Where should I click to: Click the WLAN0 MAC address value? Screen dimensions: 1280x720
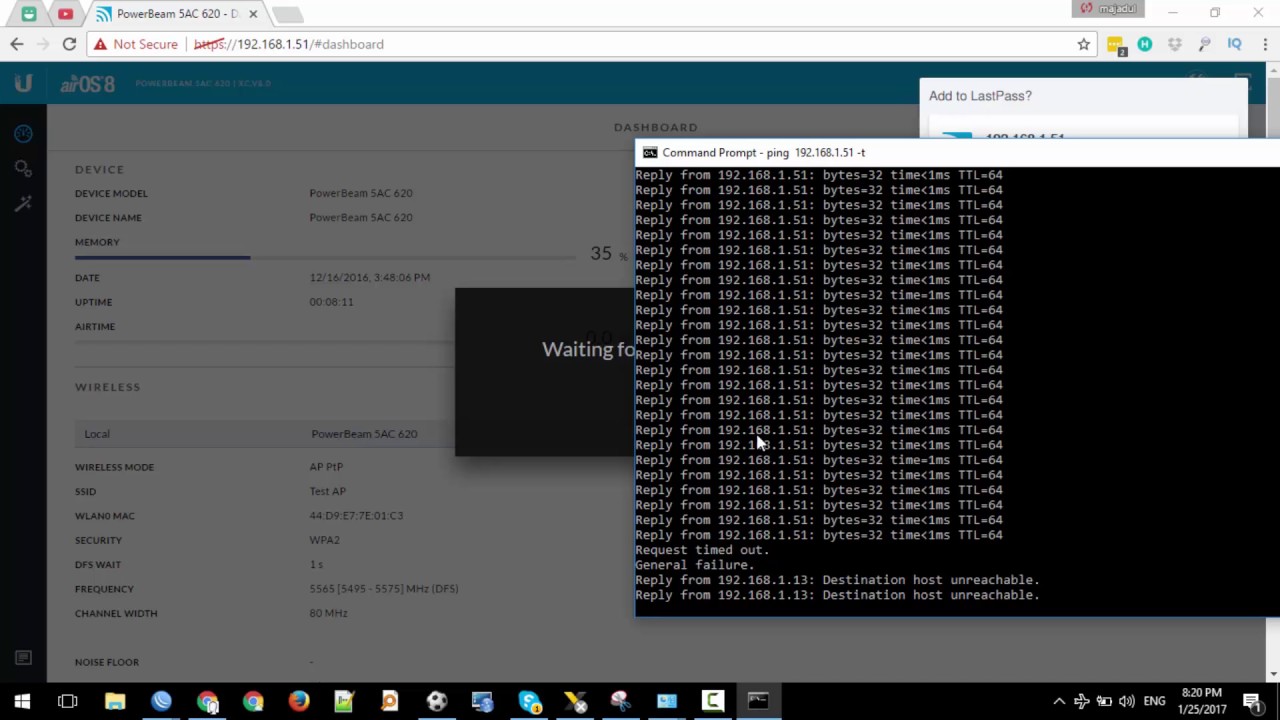tap(356, 516)
